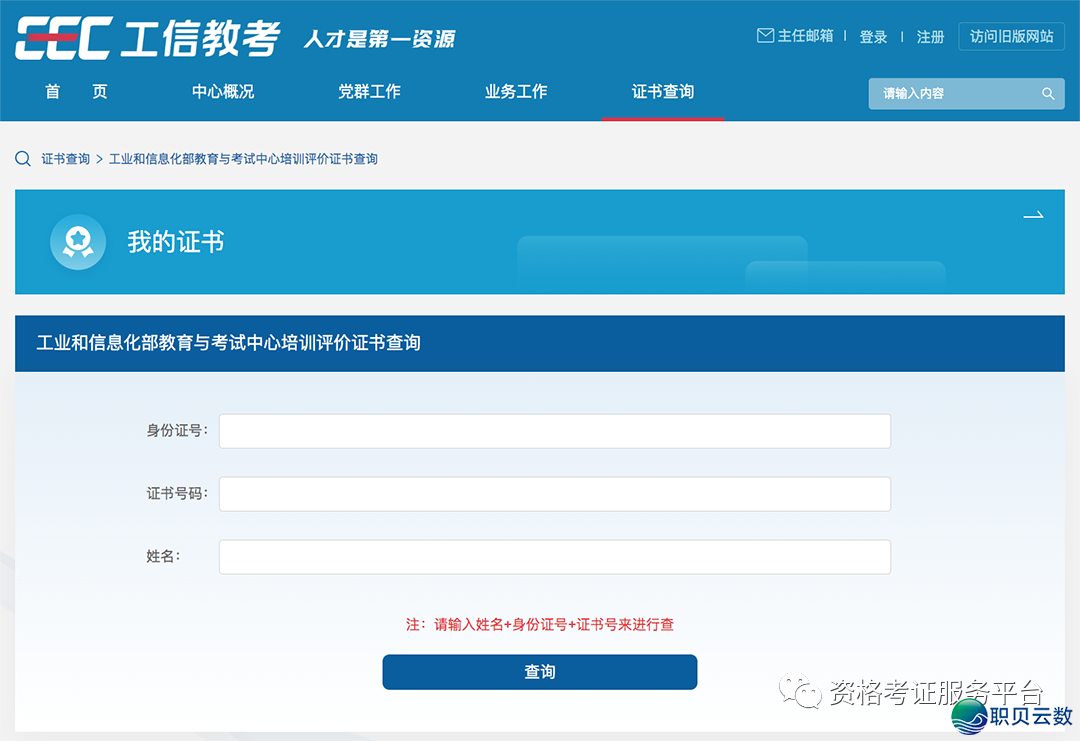Image resolution: width=1080 pixels, height=741 pixels.
Task: Click the magnifier icon in the search box
Action: [x=1047, y=93]
